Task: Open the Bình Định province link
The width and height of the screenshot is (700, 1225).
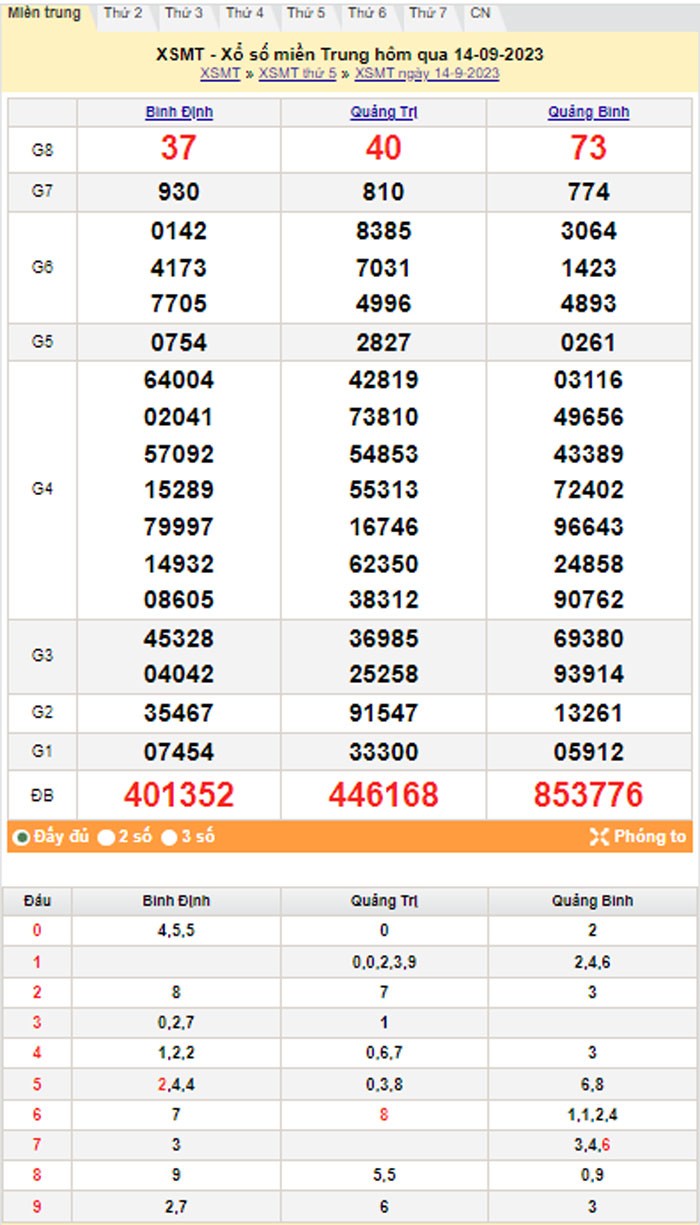Action: [x=179, y=113]
